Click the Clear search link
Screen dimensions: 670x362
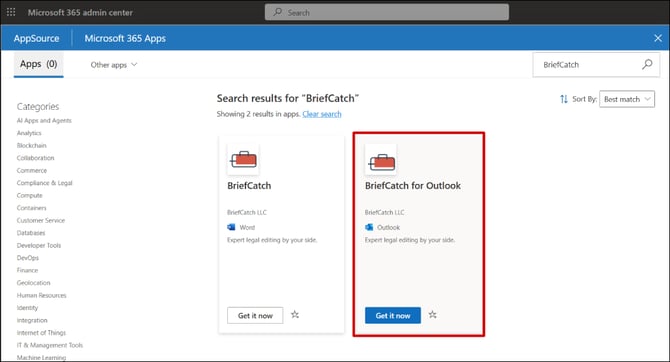click(322, 114)
